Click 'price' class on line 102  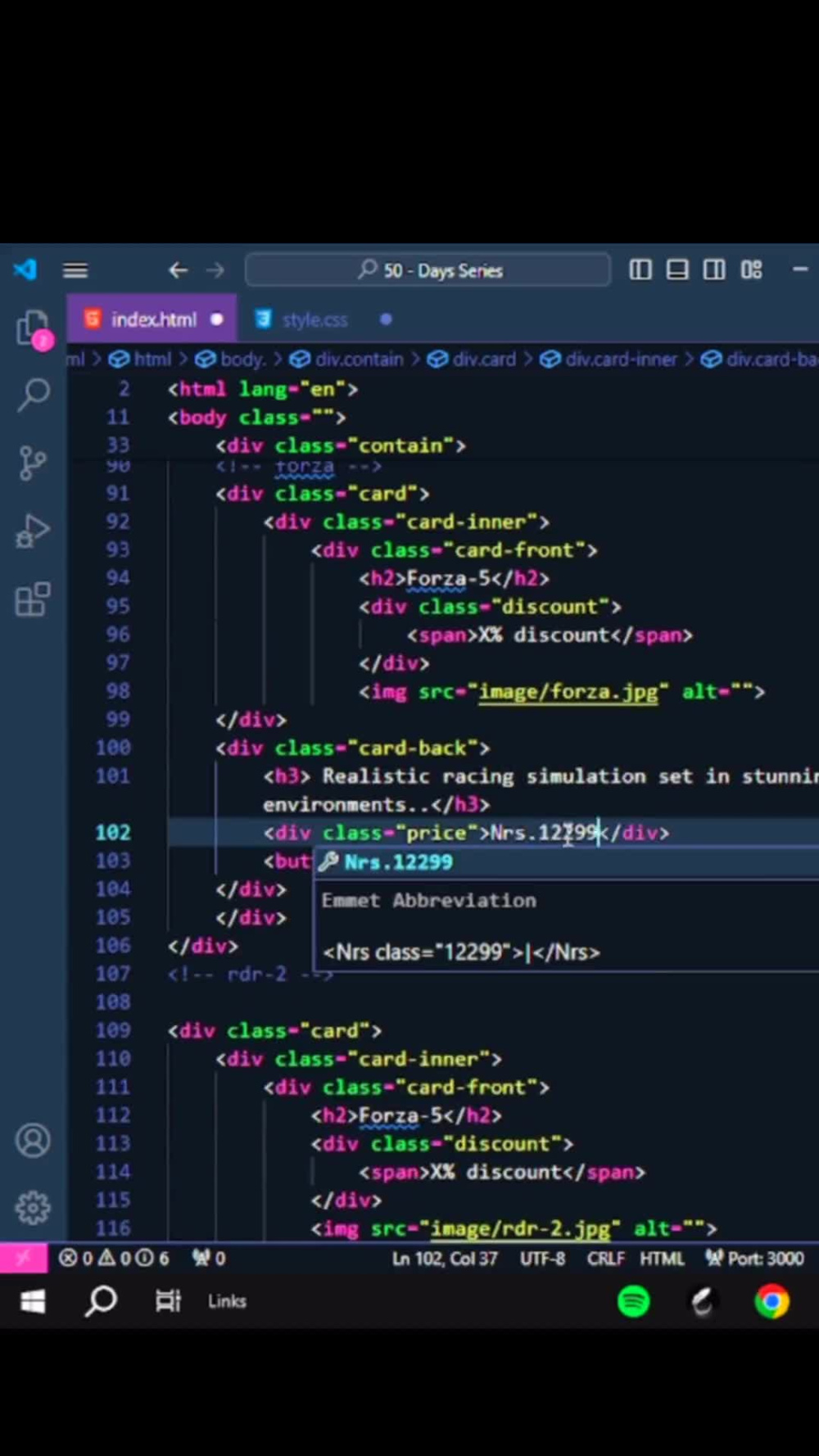coord(436,833)
